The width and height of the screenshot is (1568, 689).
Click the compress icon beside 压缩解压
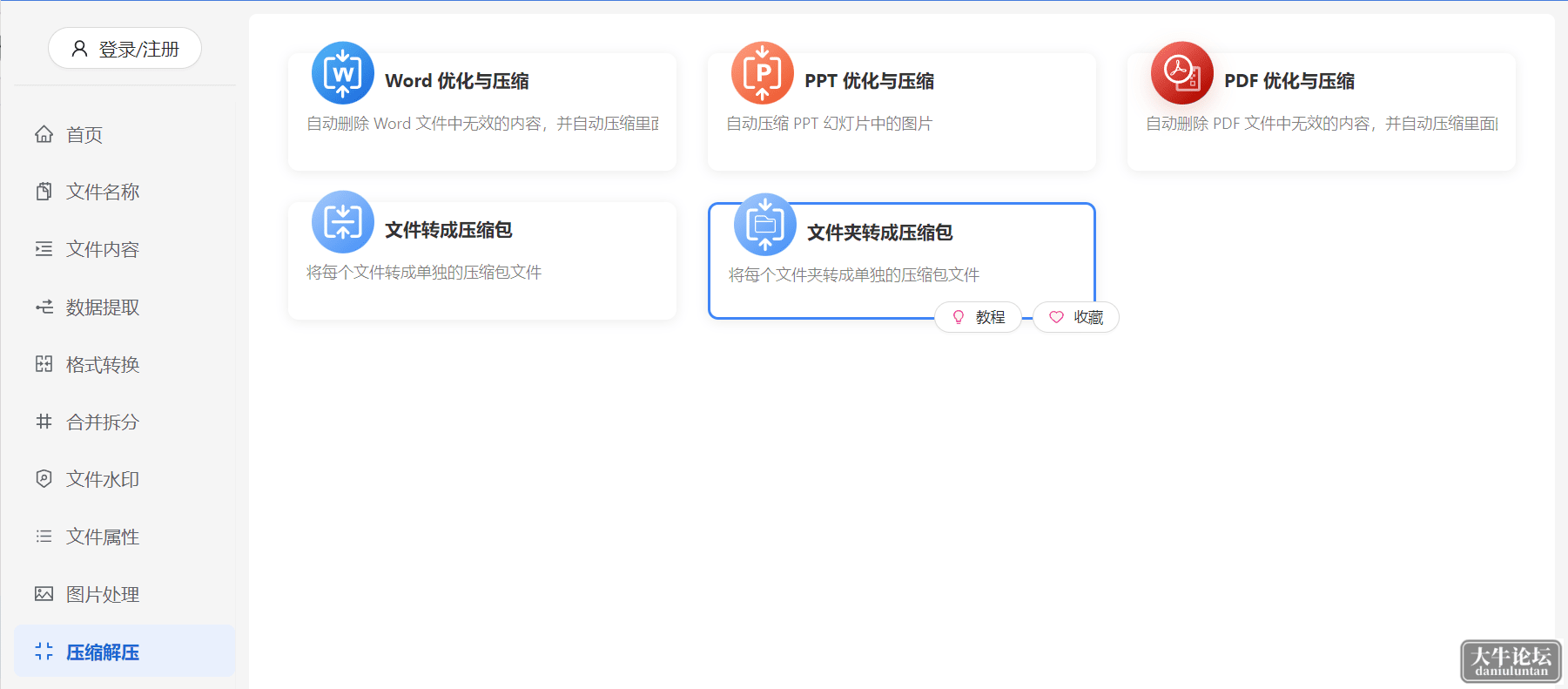click(x=44, y=652)
